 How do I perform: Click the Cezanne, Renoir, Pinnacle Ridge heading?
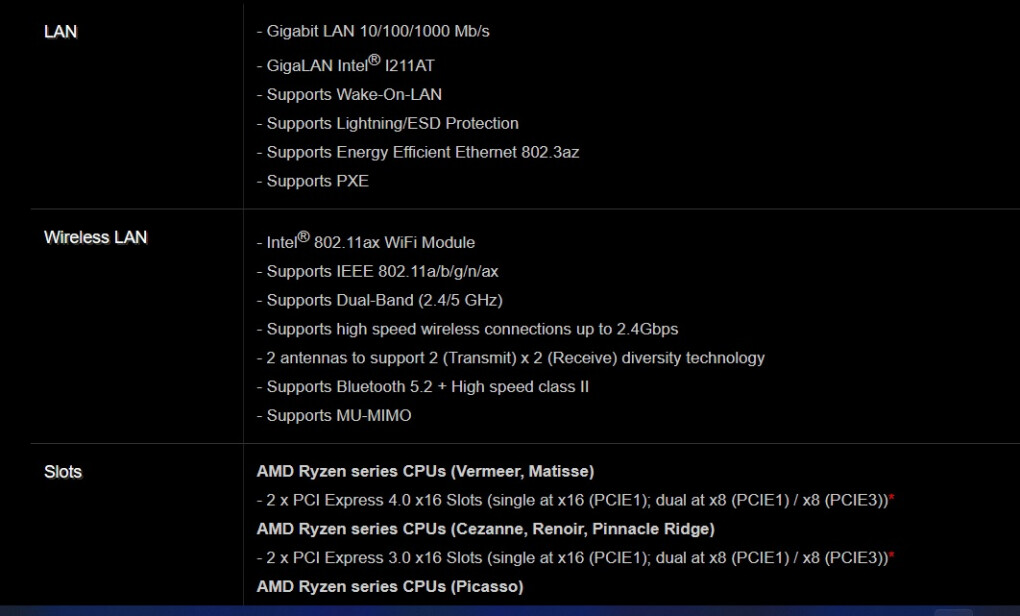click(x=485, y=529)
